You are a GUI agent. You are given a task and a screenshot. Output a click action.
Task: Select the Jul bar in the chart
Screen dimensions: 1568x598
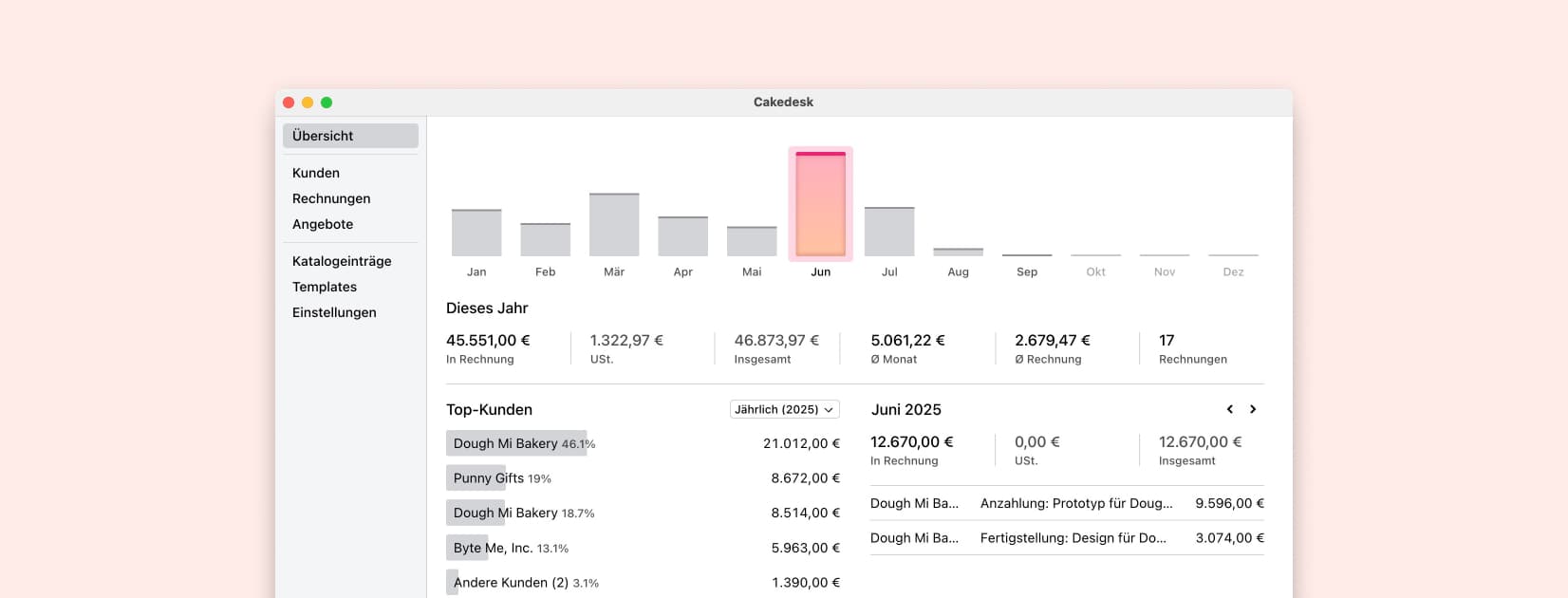tap(889, 232)
